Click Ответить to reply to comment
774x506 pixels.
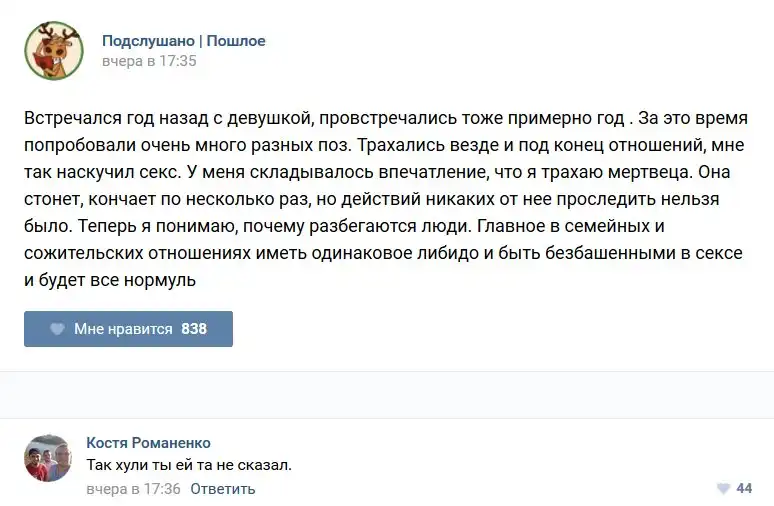[223, 489]
